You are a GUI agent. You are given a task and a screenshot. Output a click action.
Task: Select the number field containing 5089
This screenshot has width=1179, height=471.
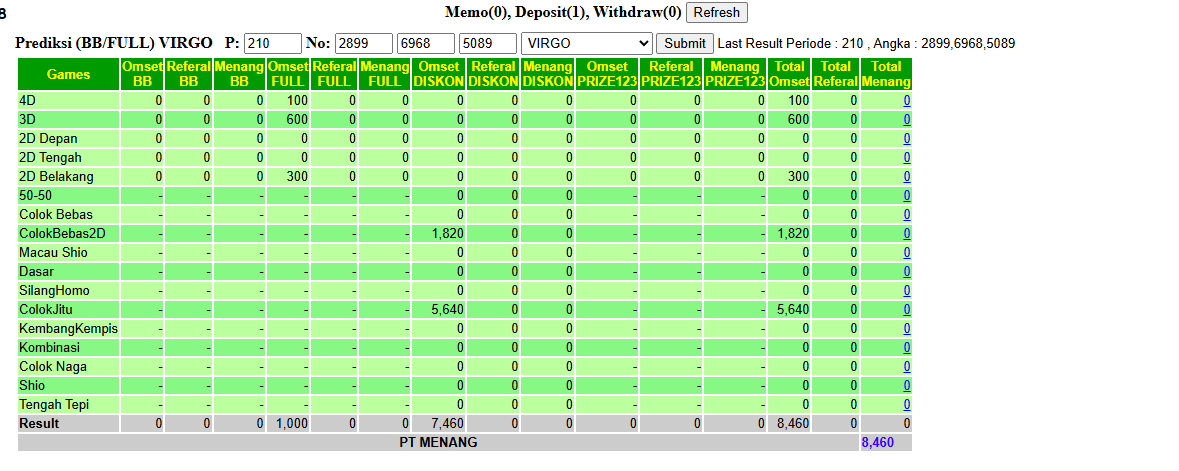click(x=488, y=44)
